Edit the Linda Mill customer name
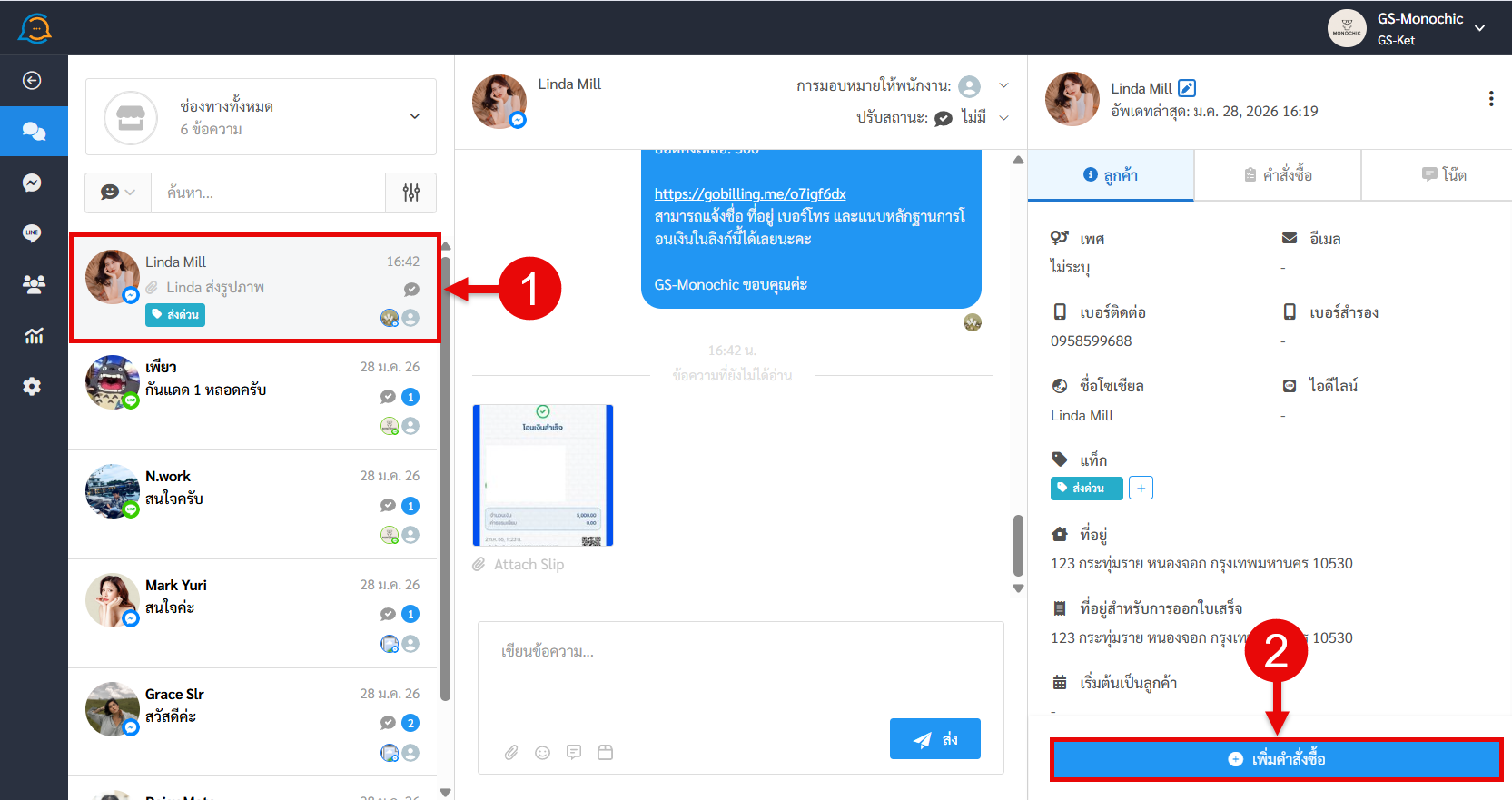The image size is (1512, 800). (1187, 88)
